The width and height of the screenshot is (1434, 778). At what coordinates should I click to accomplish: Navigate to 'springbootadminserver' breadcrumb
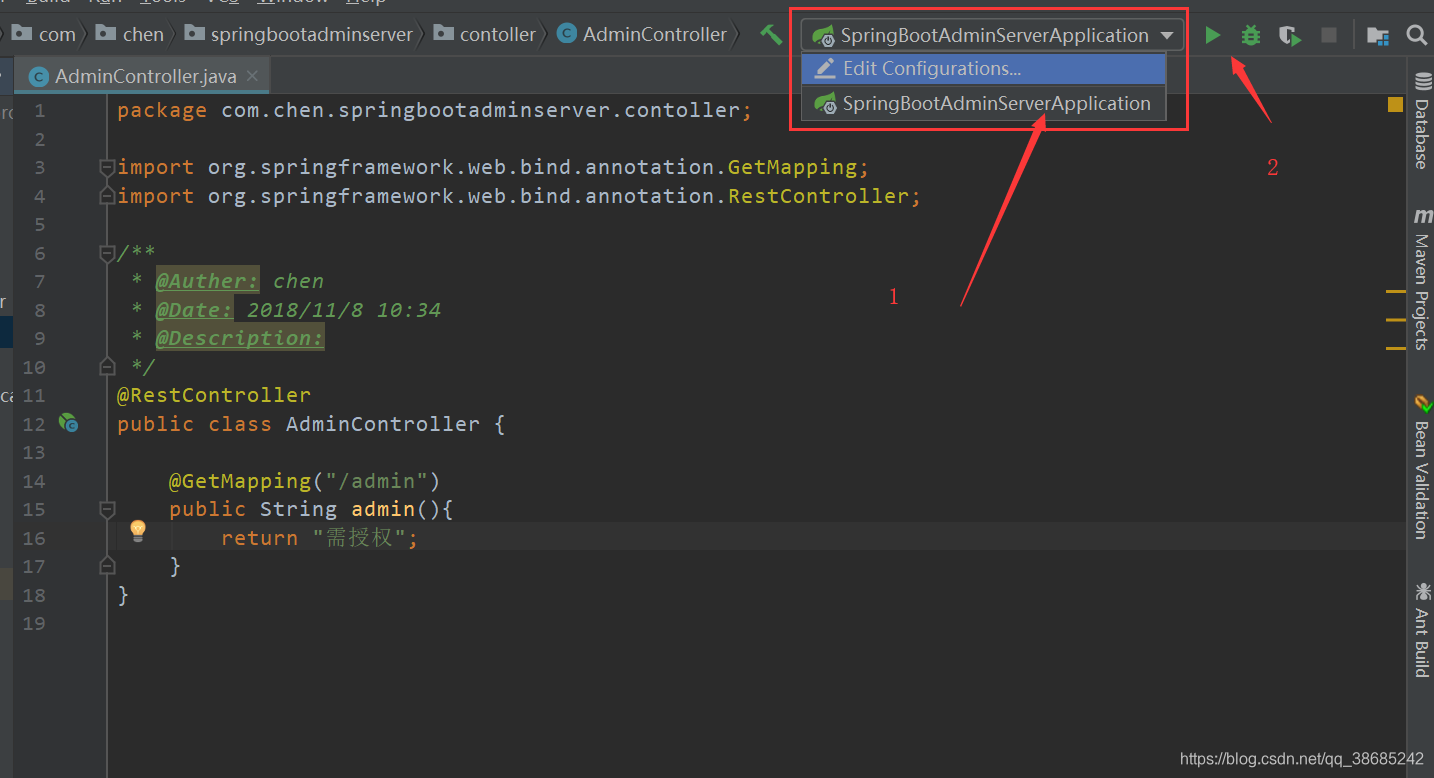[x=299, y=34]
